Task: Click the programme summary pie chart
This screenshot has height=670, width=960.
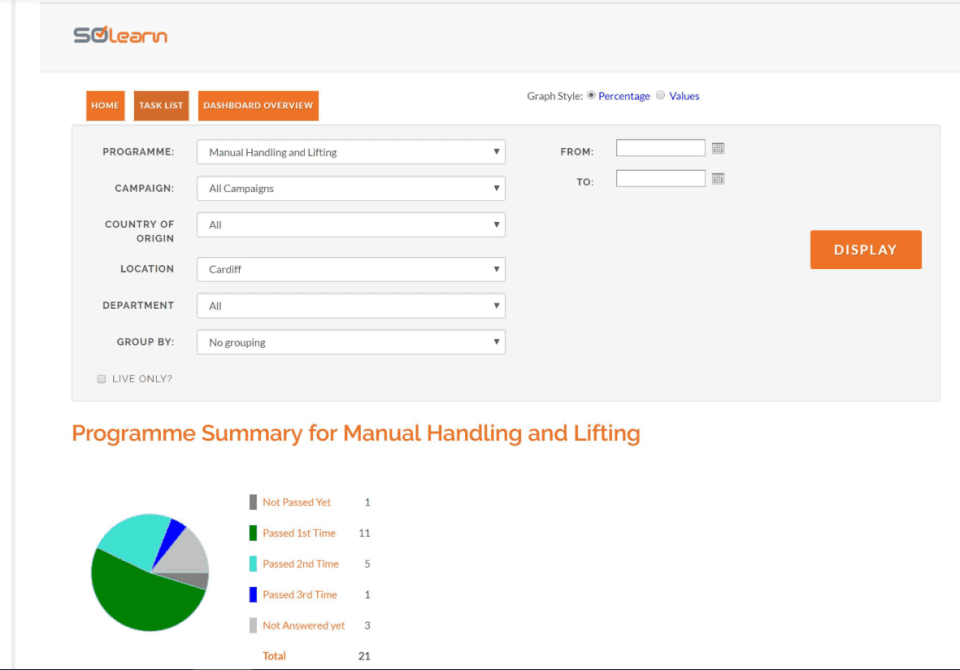Action: (x=150, y=572)
